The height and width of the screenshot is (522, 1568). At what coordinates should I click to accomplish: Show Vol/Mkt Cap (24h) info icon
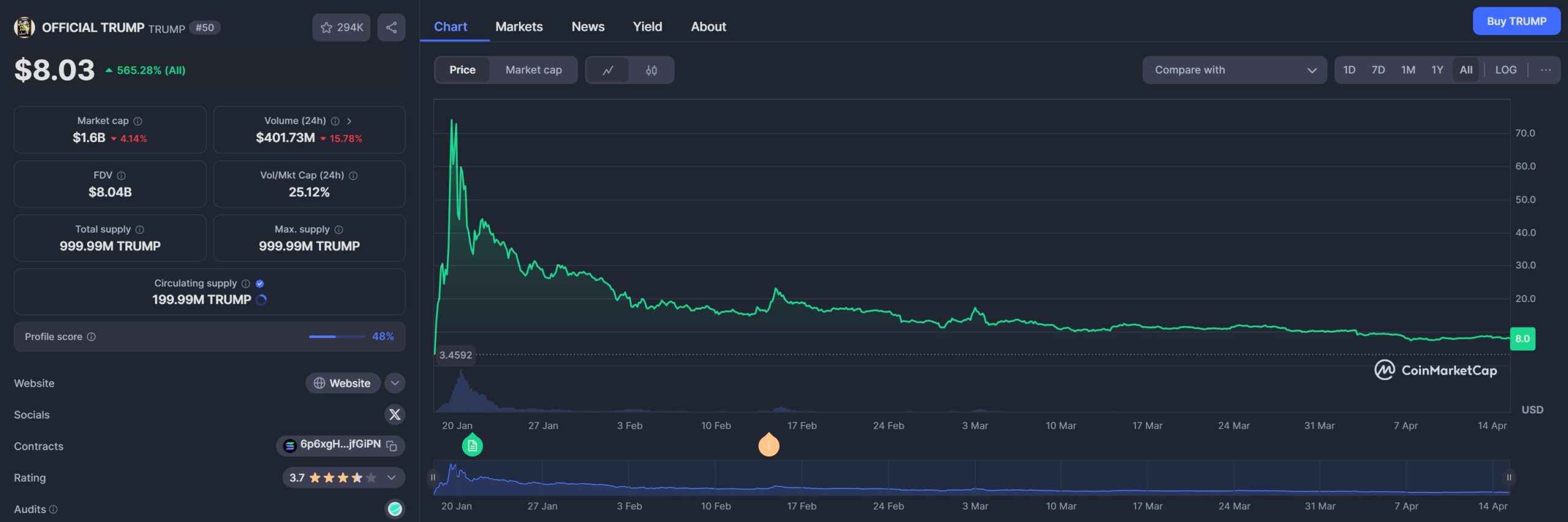(353, 176)
